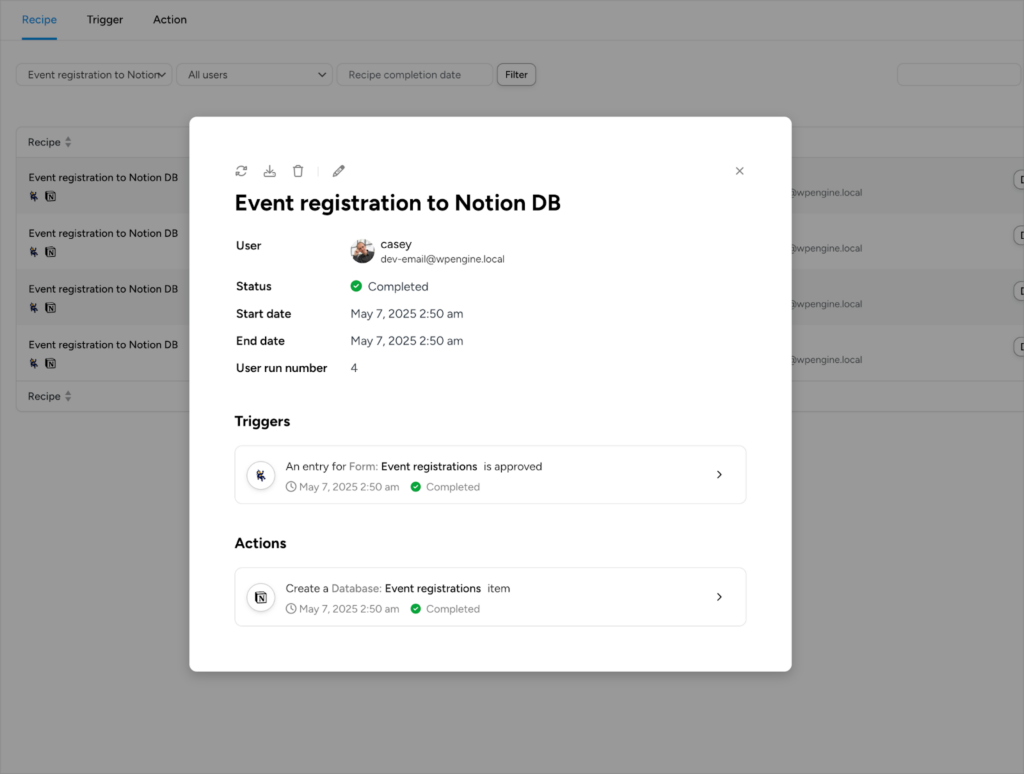1024x774 pixels.
Task: Close the recipe details modal
Action: coord(740,171)
